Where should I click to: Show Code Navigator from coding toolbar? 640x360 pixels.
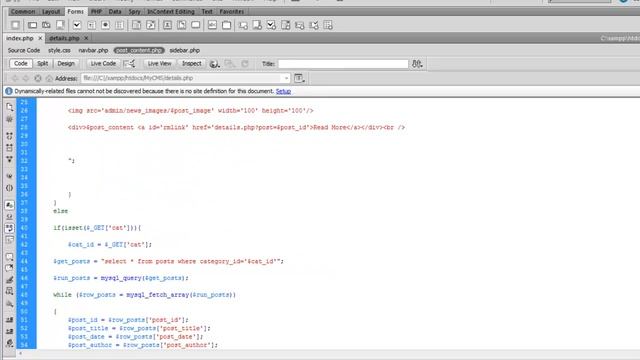pos(9,119)
